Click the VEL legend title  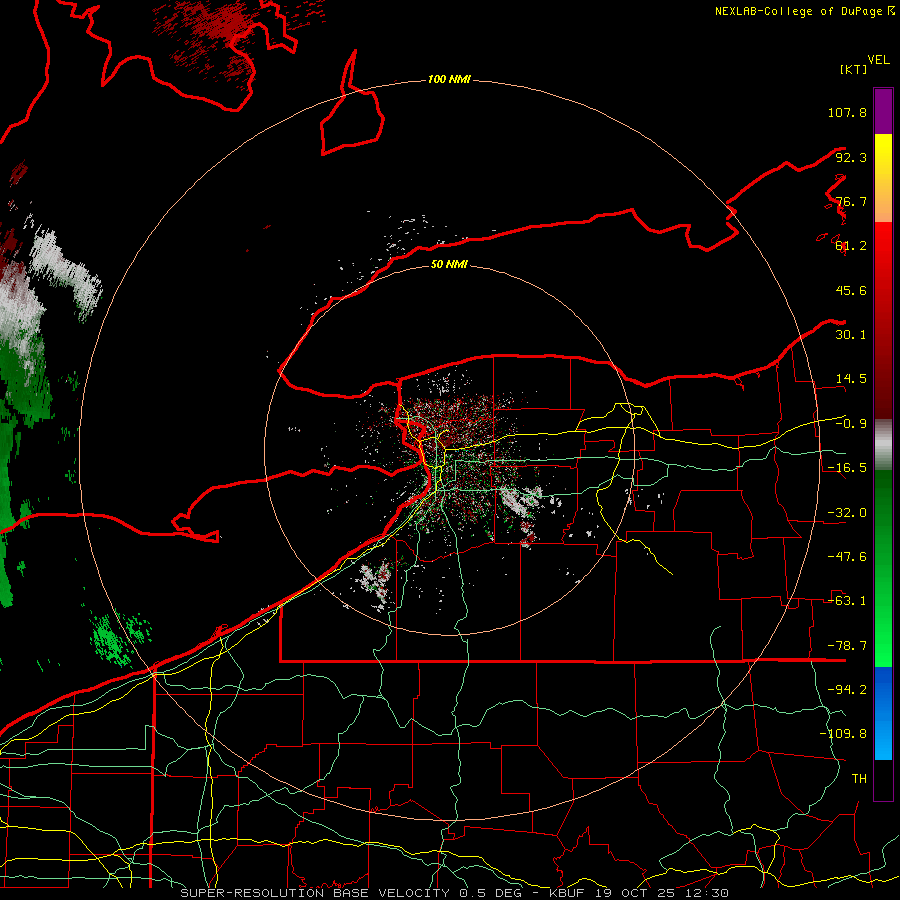(x=878, y=60)
